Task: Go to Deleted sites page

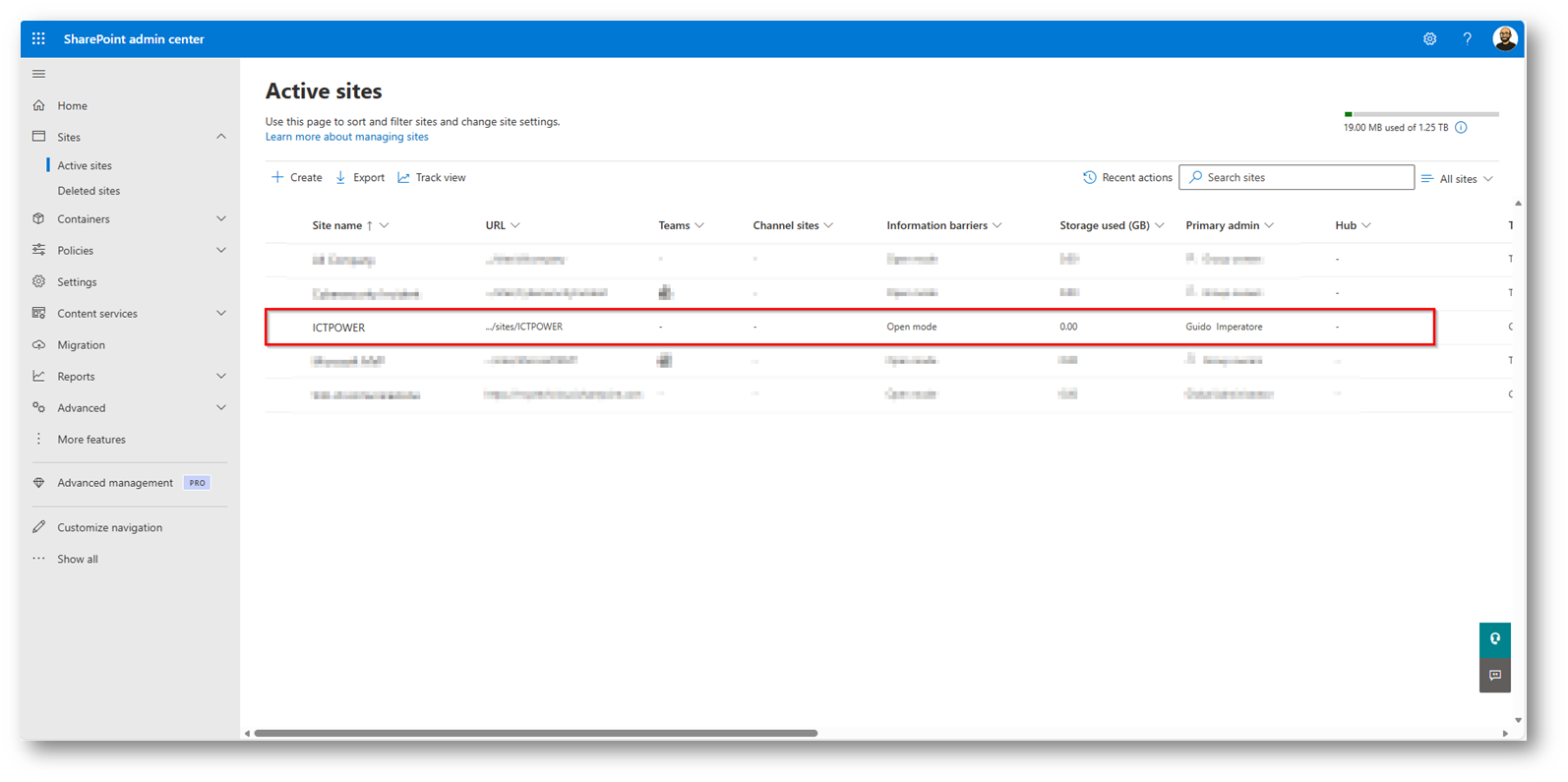Action: pos(89,191)
